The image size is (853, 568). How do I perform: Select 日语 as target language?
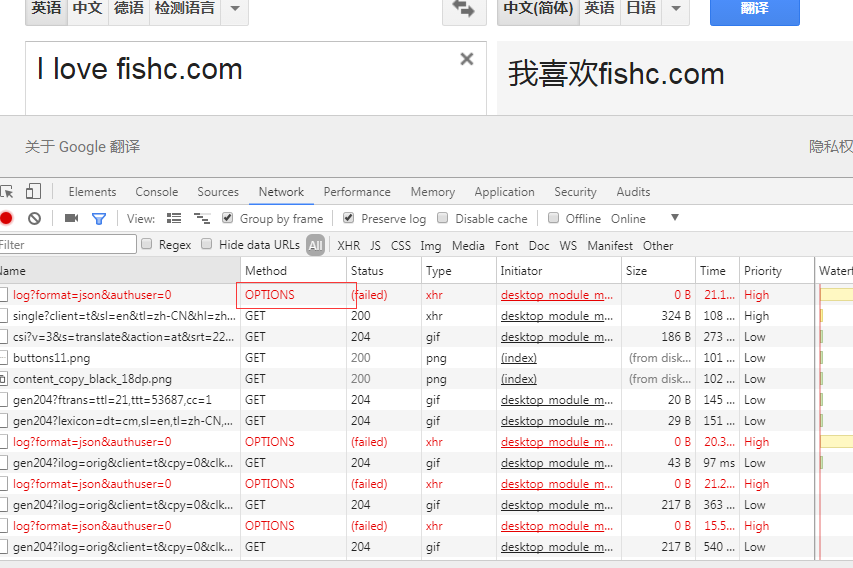641,9
